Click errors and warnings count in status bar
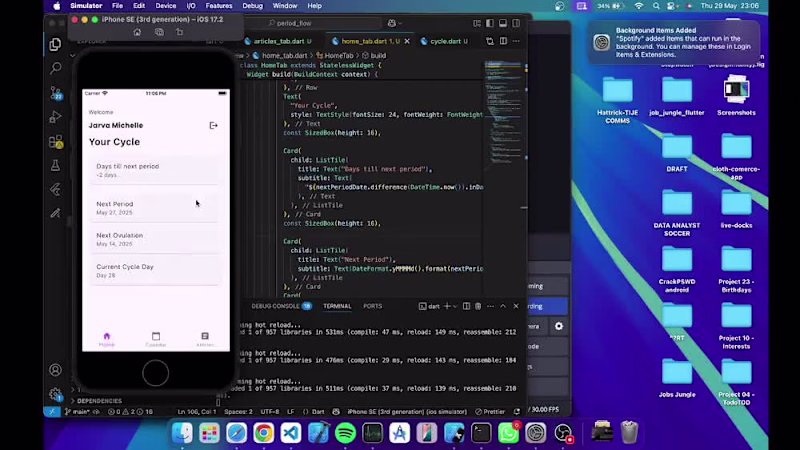 click(130, 412)
